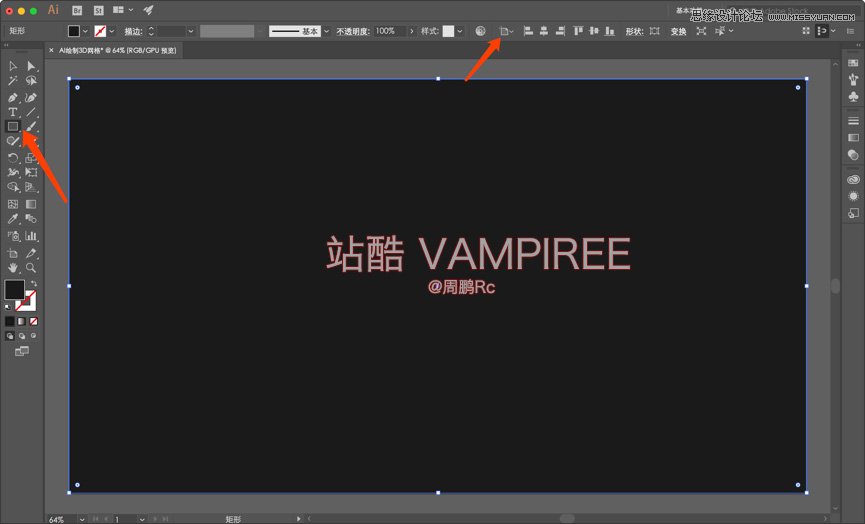Swap fill and stroke colors
The width and height of the screenshot is (865, 524).
[x=34, y=284]
